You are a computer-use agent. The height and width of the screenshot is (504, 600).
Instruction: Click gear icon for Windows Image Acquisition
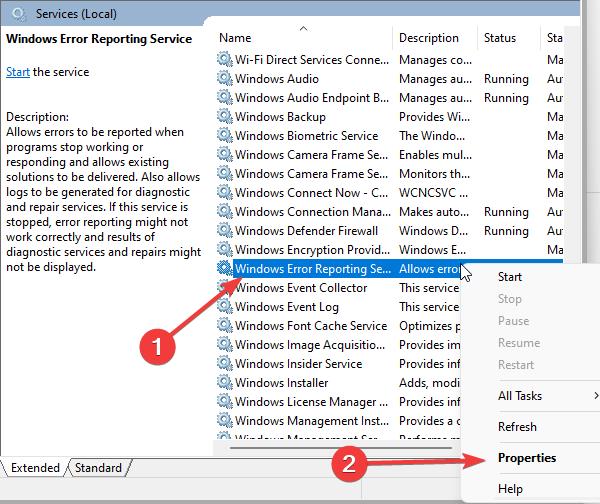225,344
